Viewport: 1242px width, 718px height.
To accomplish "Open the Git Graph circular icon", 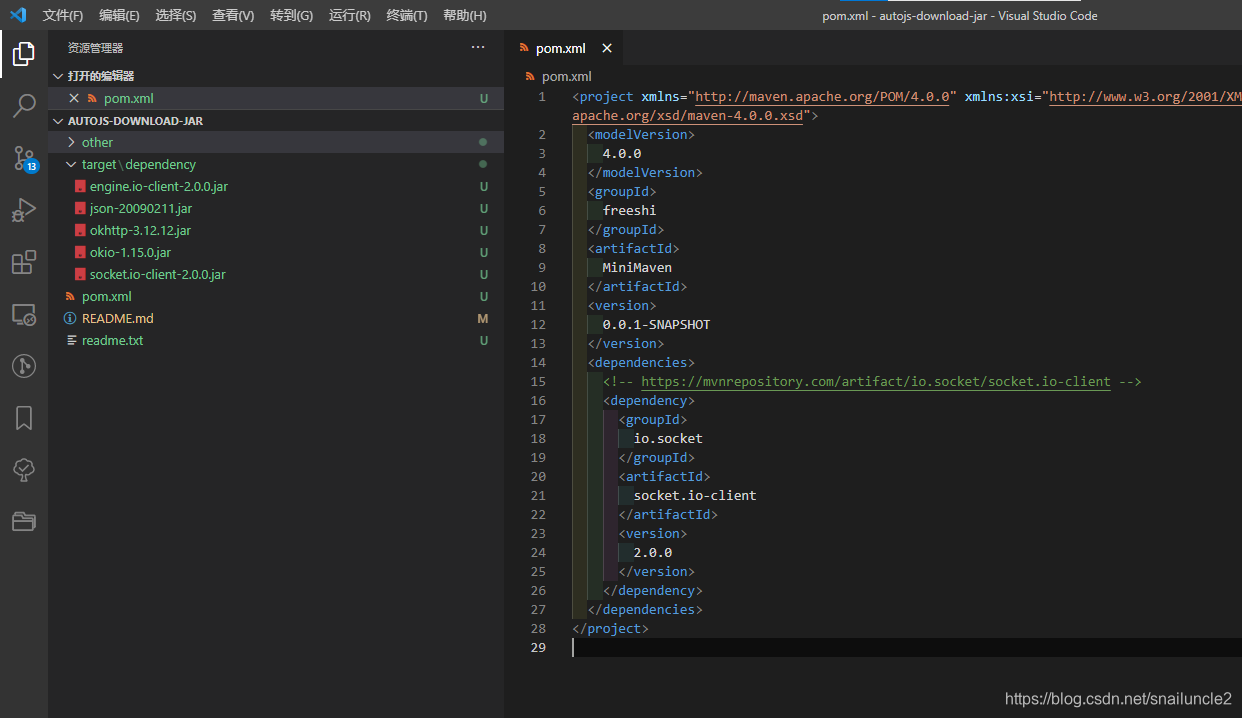I will tap(24, 366).
